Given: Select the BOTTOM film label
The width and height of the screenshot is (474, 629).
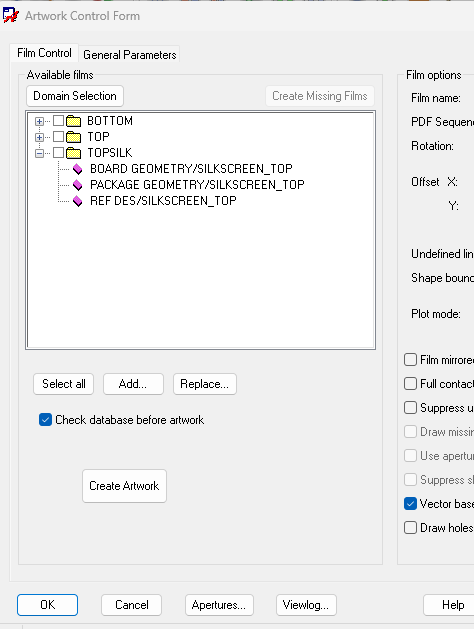Looking at the screenshot, I should tap(110, 121).
